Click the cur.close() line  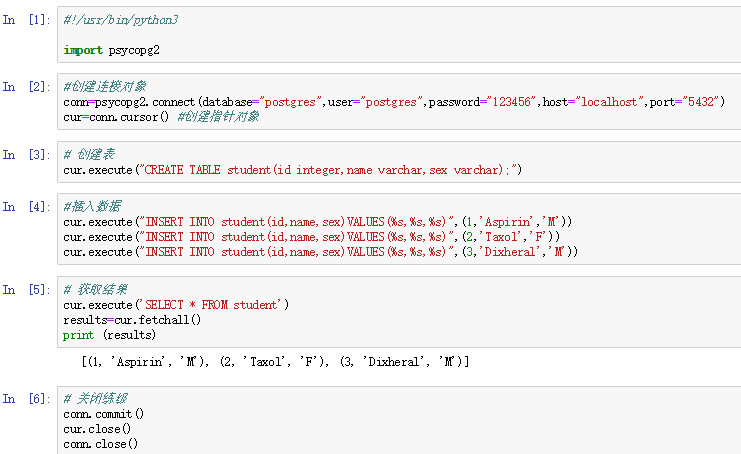[97, 429]
